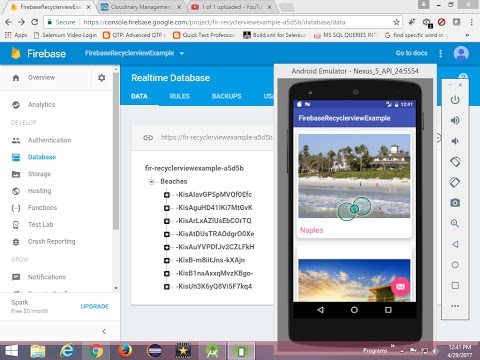This screenshot has height=360, width=480.
Task: Open Firebase project settings gear icon
Action: (x=102, y=78)
